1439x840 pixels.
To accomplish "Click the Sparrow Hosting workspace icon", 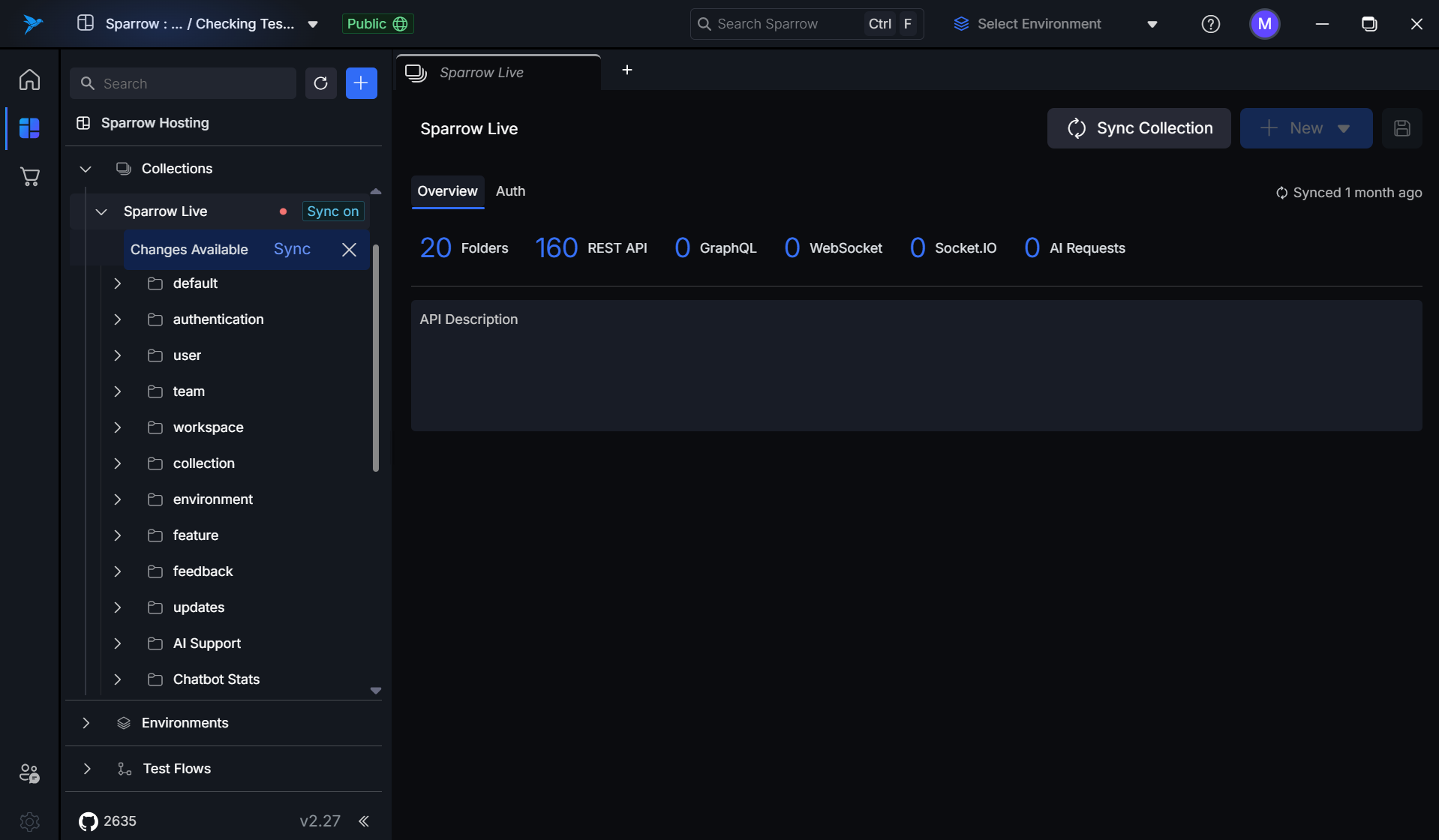I will [x=83, y=123].
